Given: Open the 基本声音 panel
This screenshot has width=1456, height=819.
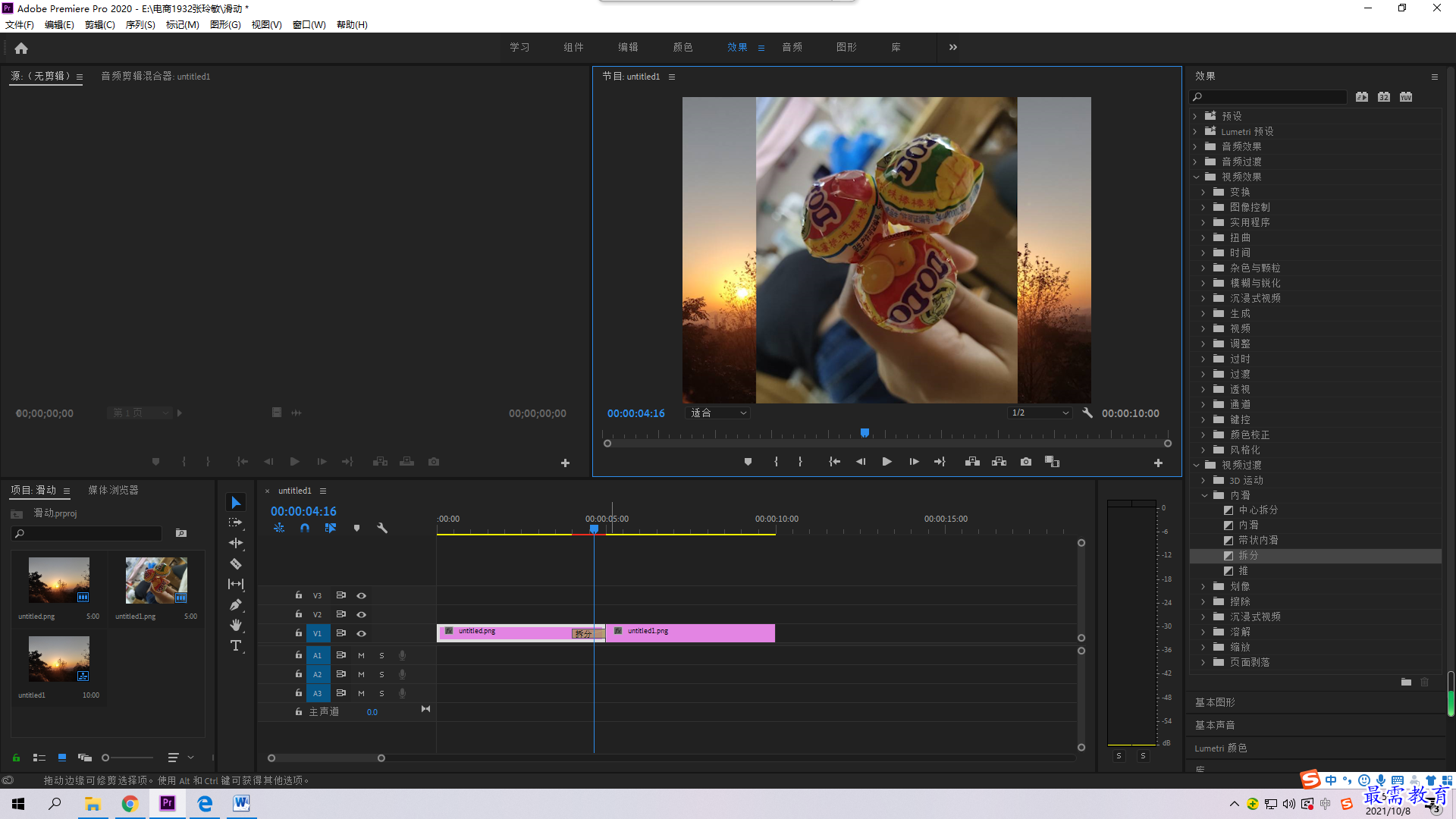Looking at the screenshot, I should pos(1215,726).
